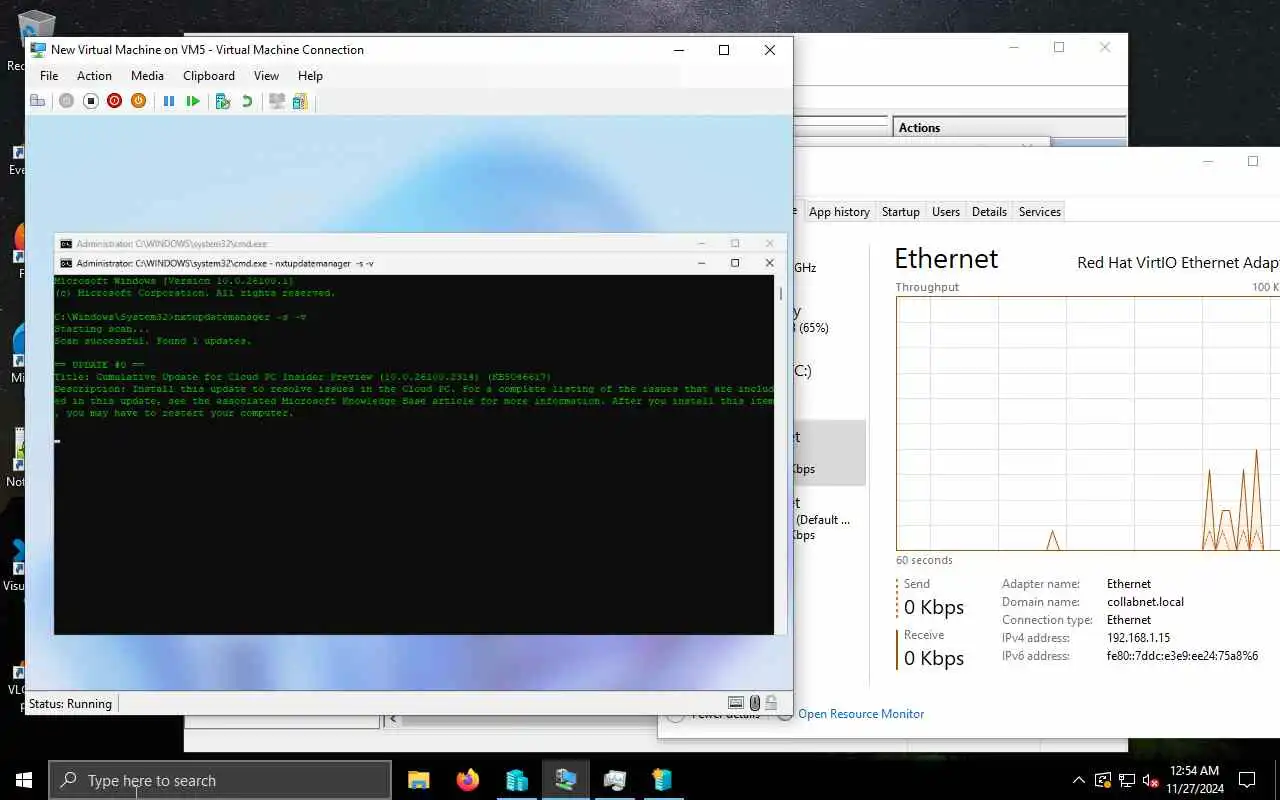Open the clock and date in the taskbar
Viewport: 1280px width, 800px height.
point(1193,780)
